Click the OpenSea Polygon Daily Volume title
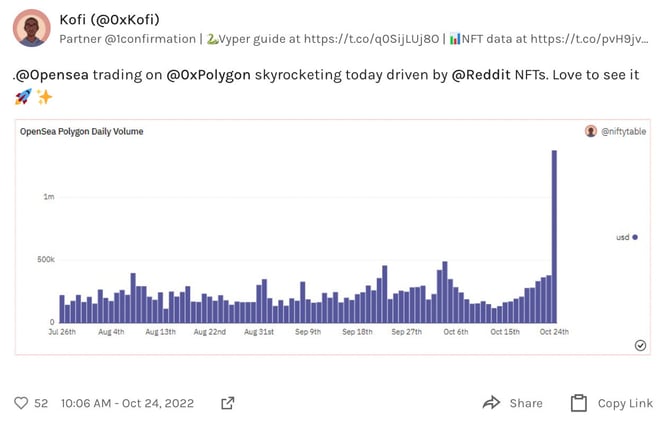Viewport: 664px width, 421px height. 82,132
